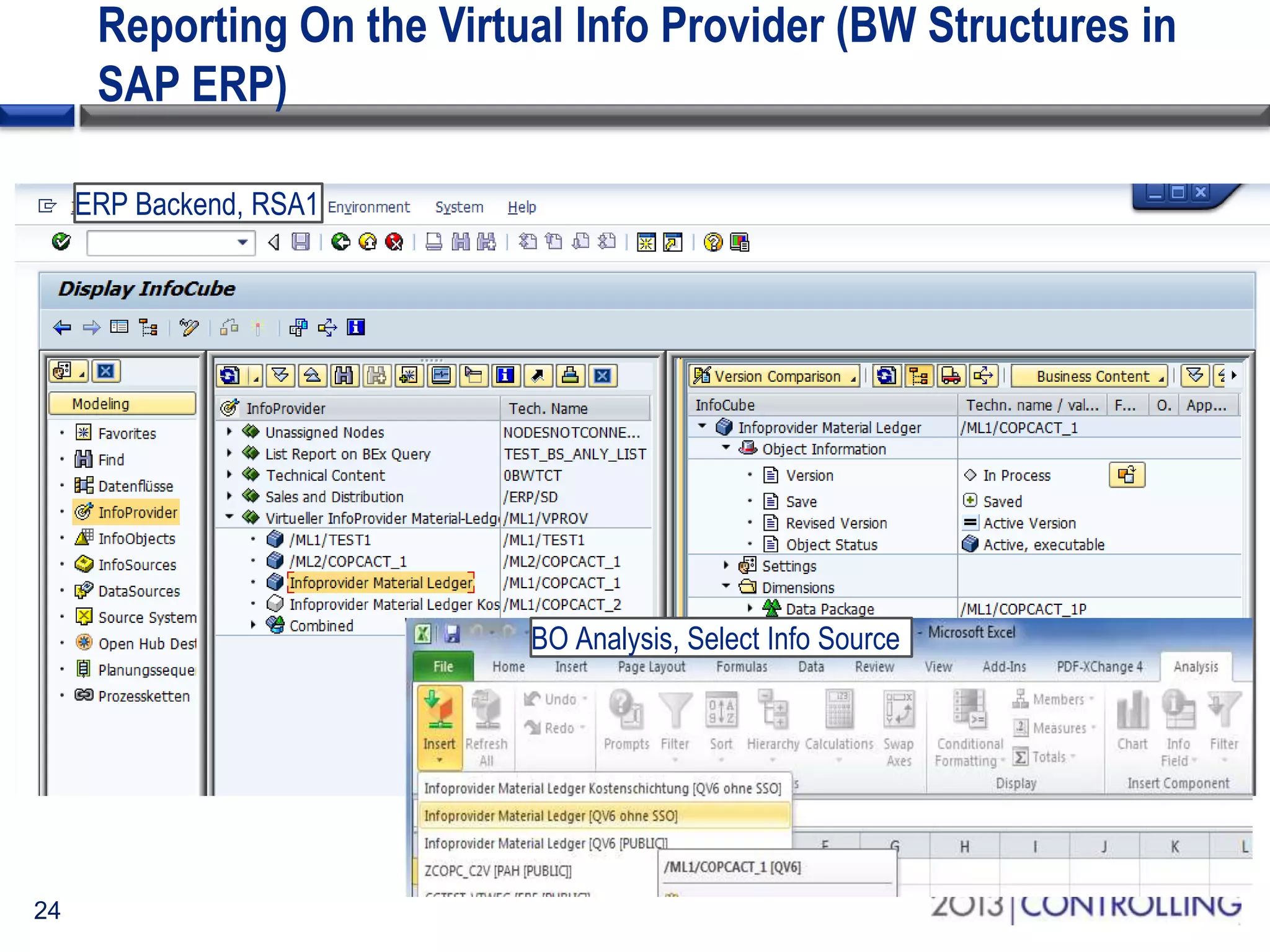The width and height of the screenshot is (1270, 952).
Task: Click the green Back arrow icon
Action: coord(340,242)
